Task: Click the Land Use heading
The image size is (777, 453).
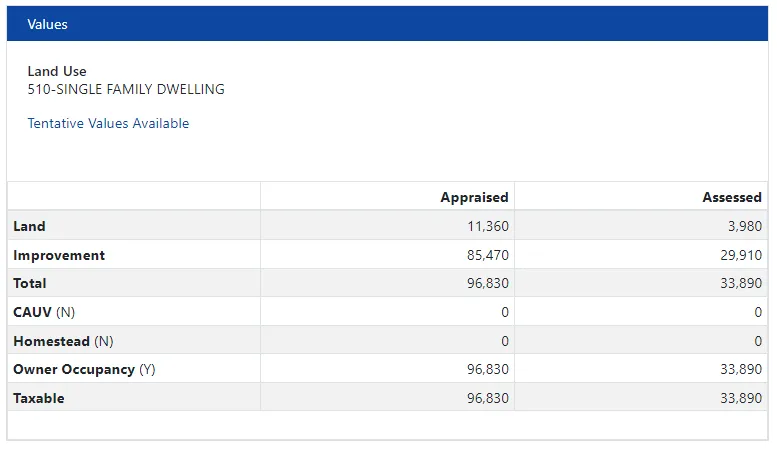Action: click(57, 72)
